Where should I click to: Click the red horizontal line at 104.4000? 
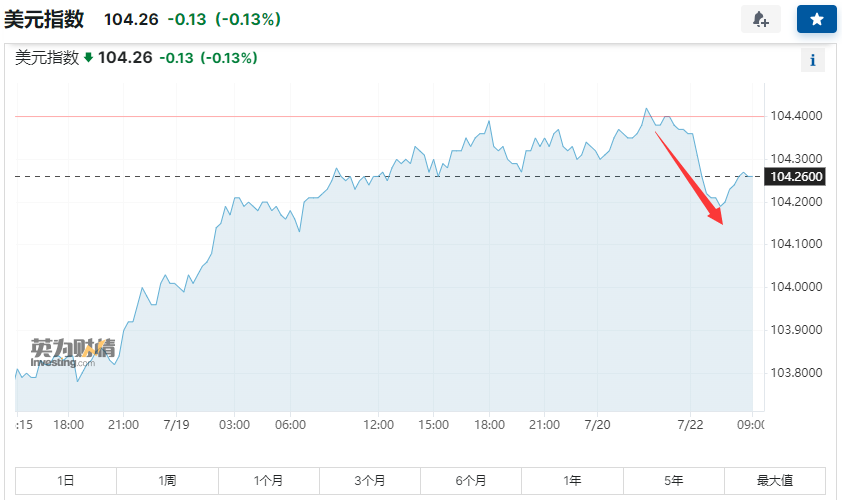click(300, 116)
